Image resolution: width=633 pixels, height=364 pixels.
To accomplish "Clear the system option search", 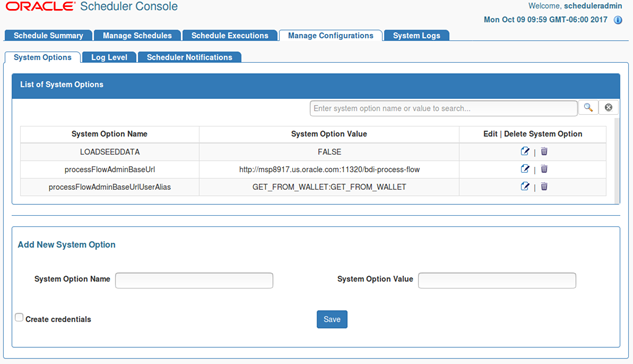I will [608, 108].
